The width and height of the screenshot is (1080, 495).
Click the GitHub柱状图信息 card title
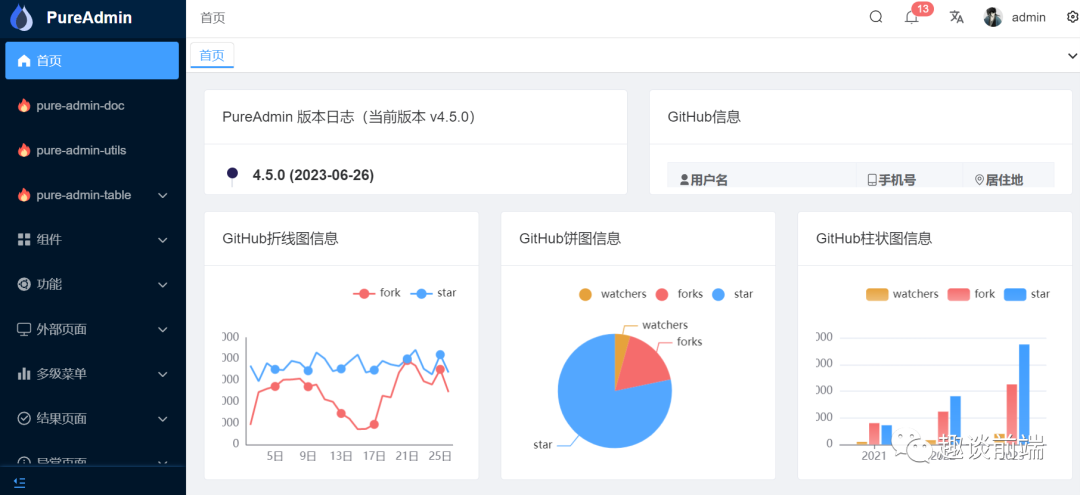tap(874, 239)
